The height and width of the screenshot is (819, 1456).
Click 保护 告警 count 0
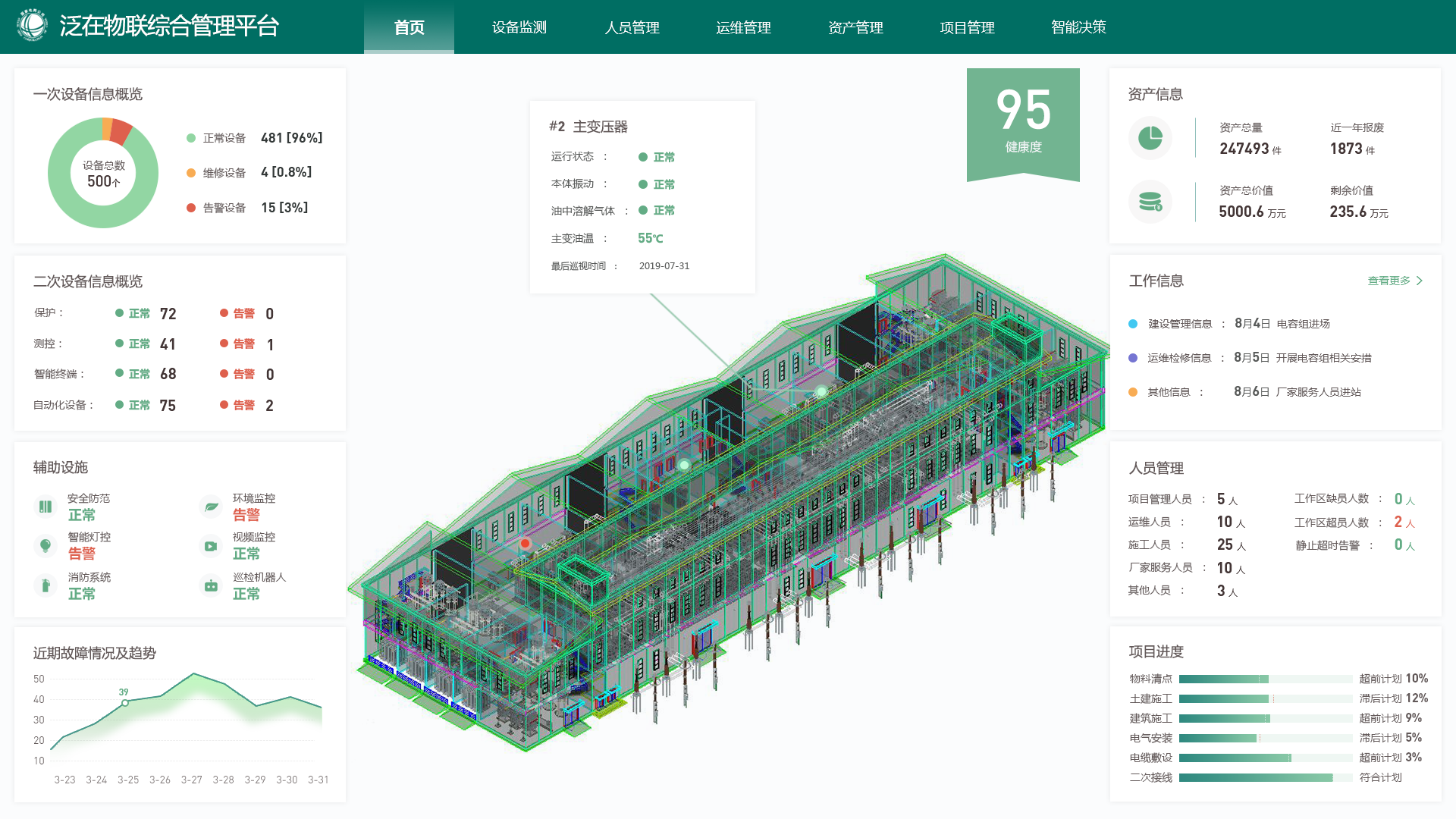pyautogui.click(x=269, y=314)
